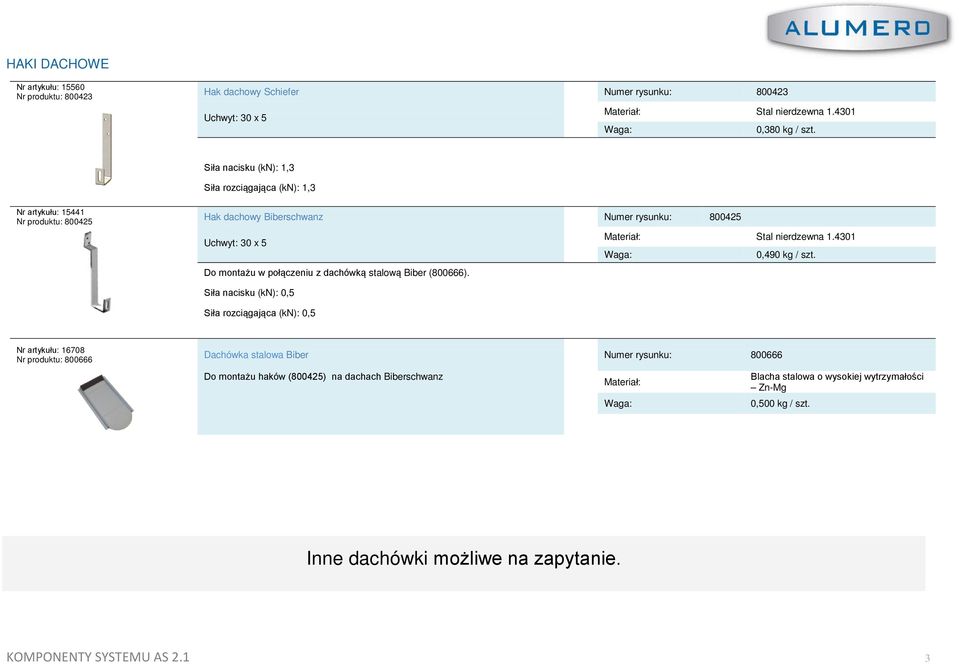This screenshot has height=664, width=959.
Task: Click Siła rozciągająca (kN): 1,3
Action: click(x=259, y=188)
